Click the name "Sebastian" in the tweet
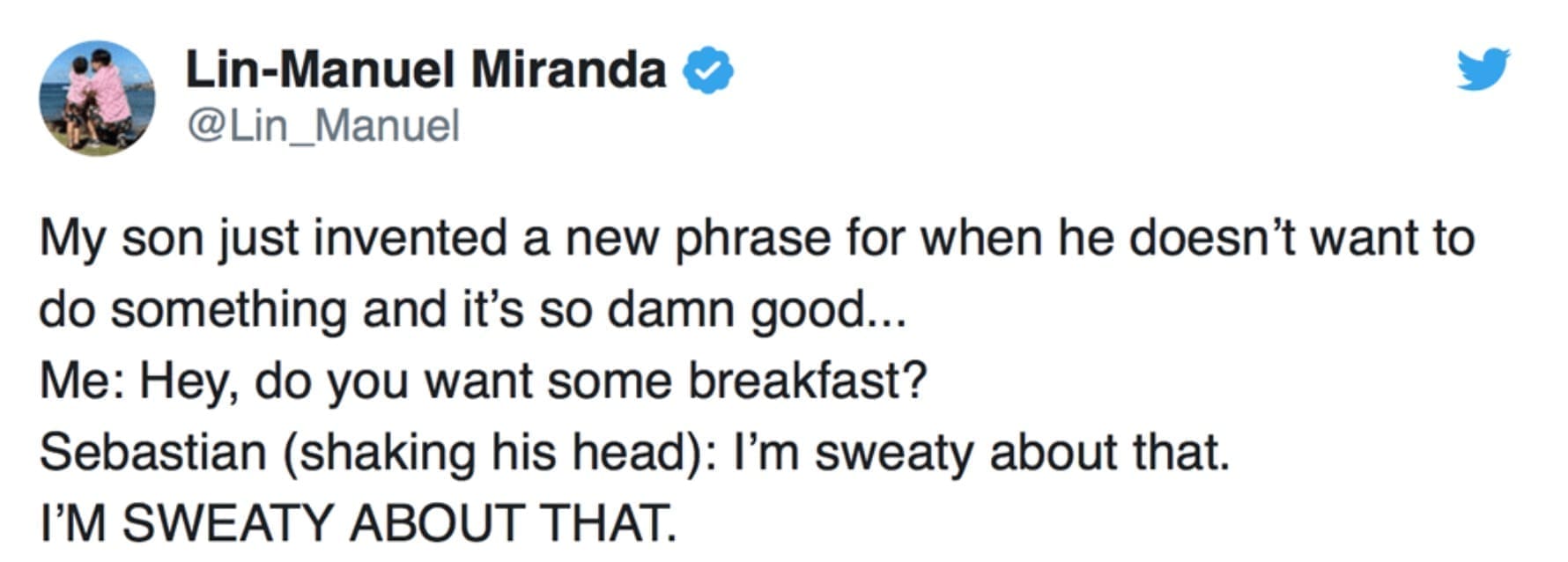The width and height of the screenshot is (1568, 562). [153, 452]
